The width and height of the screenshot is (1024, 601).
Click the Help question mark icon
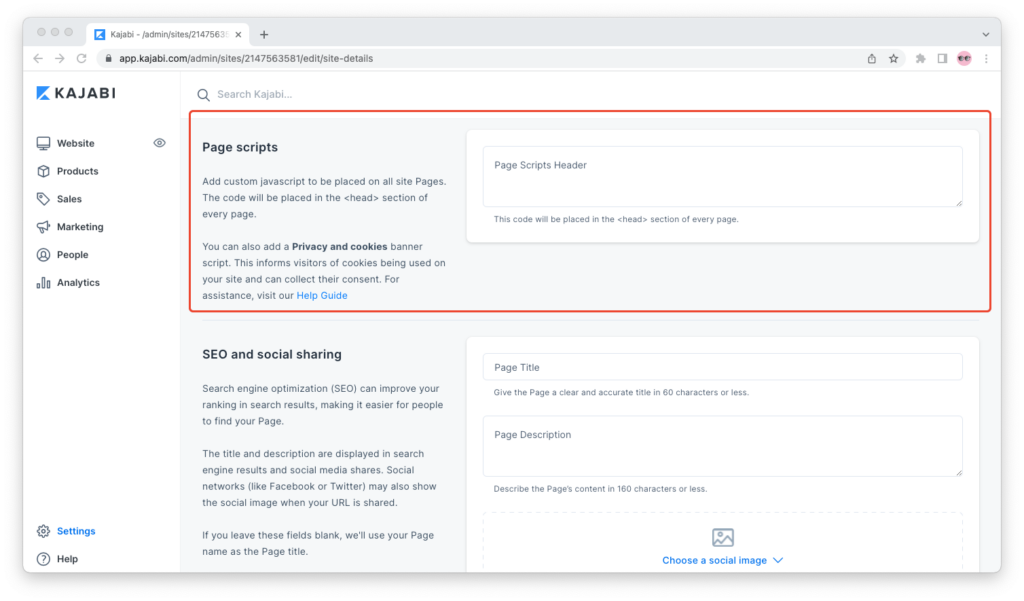[43, 559]
